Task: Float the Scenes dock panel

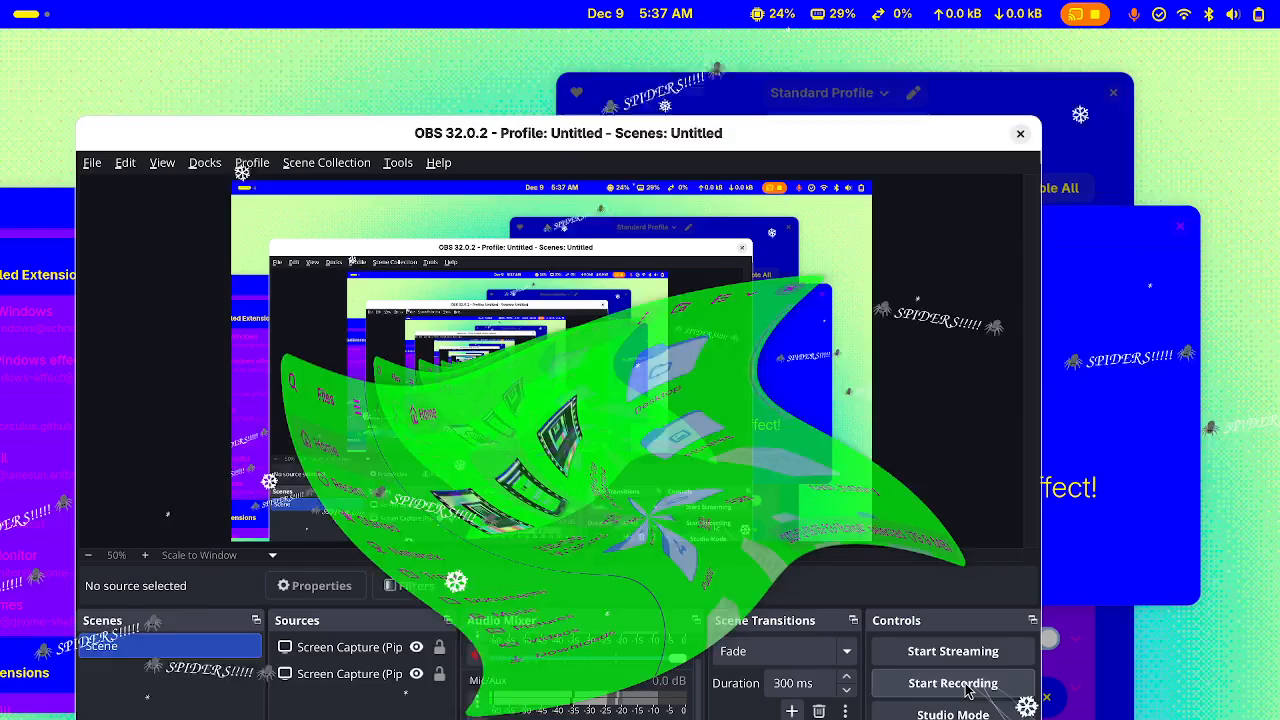Action: coord(256,620)
